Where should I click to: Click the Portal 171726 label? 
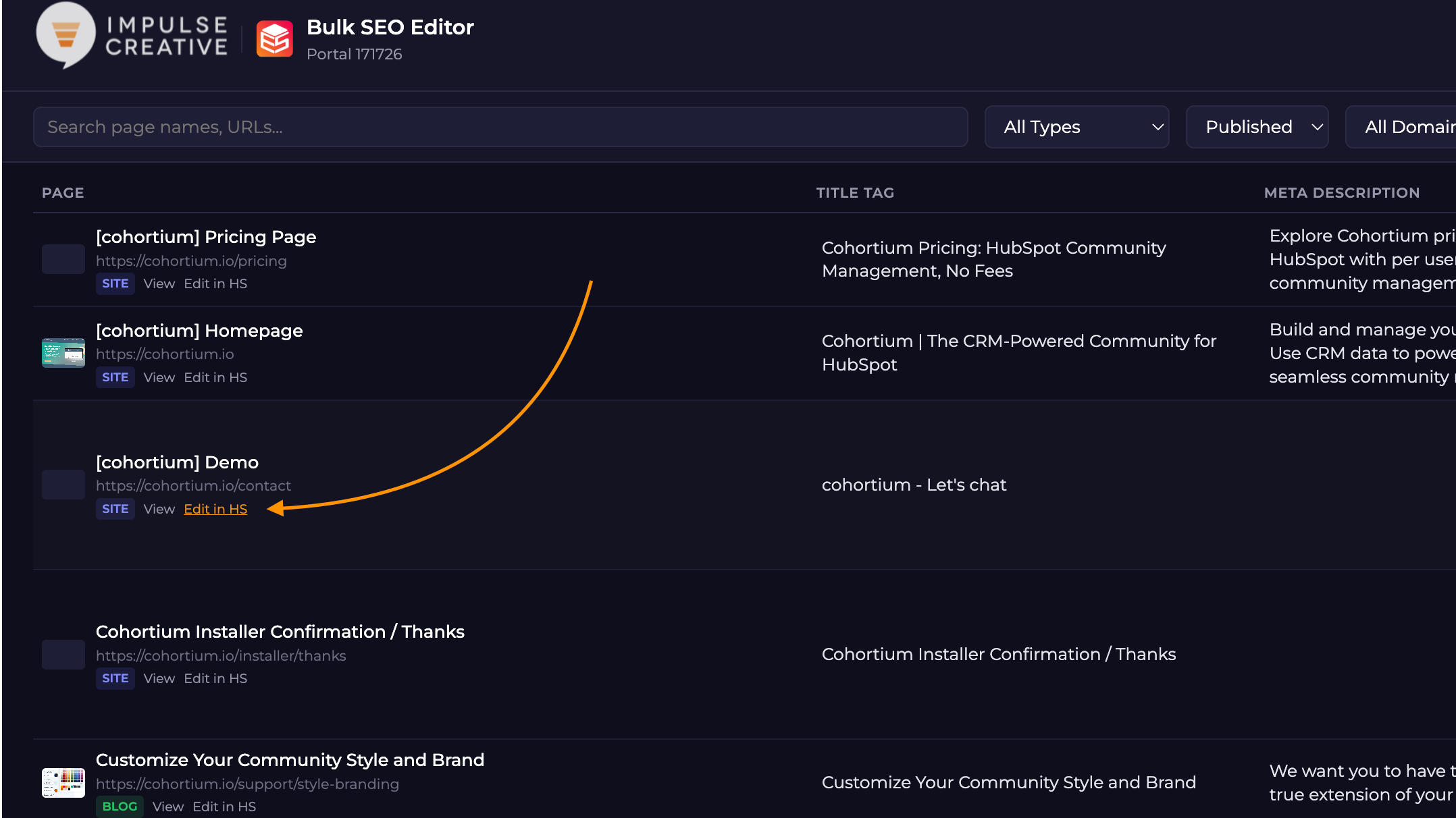[x=354, y=55]
